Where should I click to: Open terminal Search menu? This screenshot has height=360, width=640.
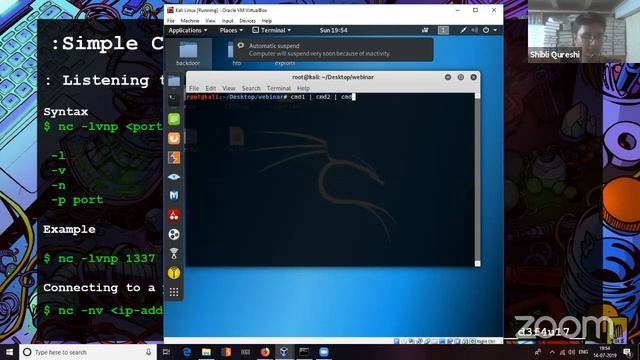(251, 88)
